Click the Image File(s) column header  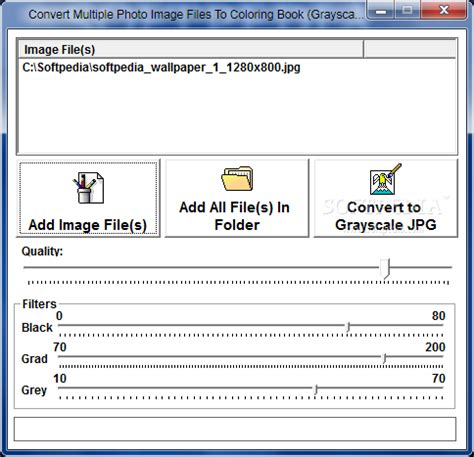pyautogui.click(x=191, y=50)
